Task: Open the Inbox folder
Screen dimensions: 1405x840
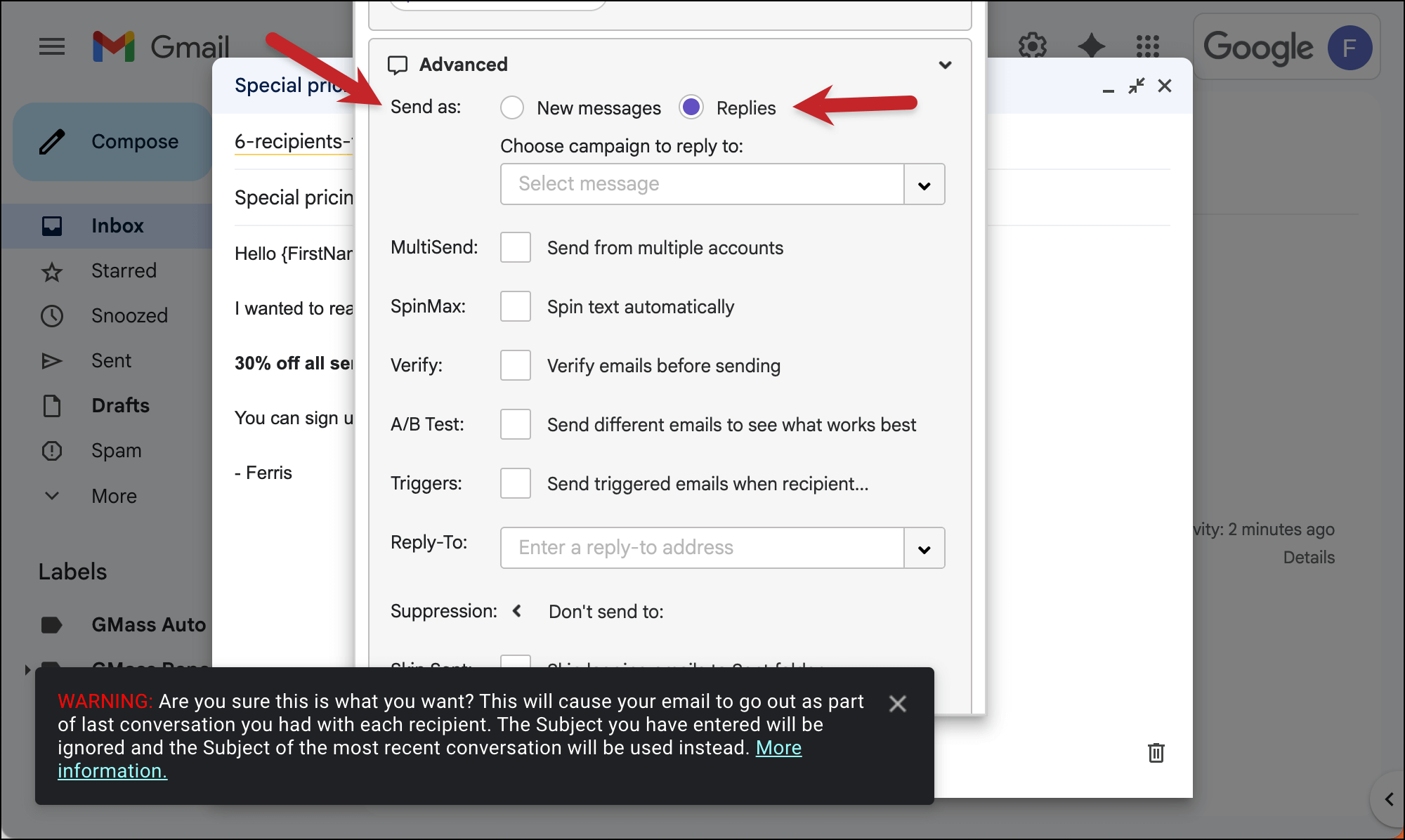Action: pyautogui.click(x=117, y=225)
